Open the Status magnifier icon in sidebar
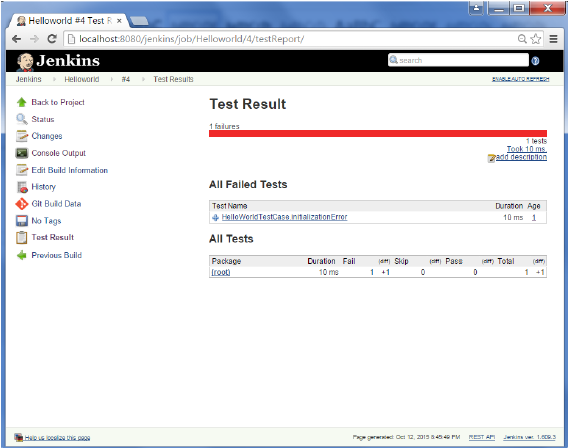Screen dimensions: 569x448 tap(21, 119)
